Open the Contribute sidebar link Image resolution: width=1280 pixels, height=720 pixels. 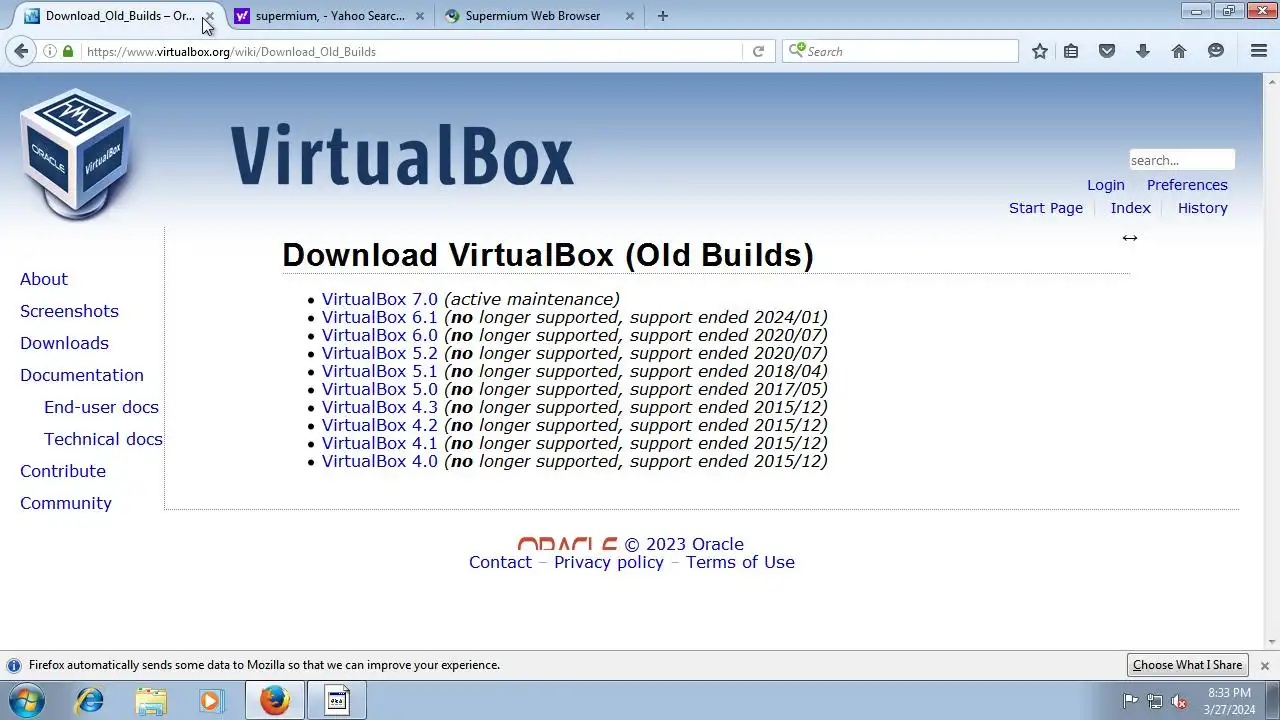click(63, 471)
